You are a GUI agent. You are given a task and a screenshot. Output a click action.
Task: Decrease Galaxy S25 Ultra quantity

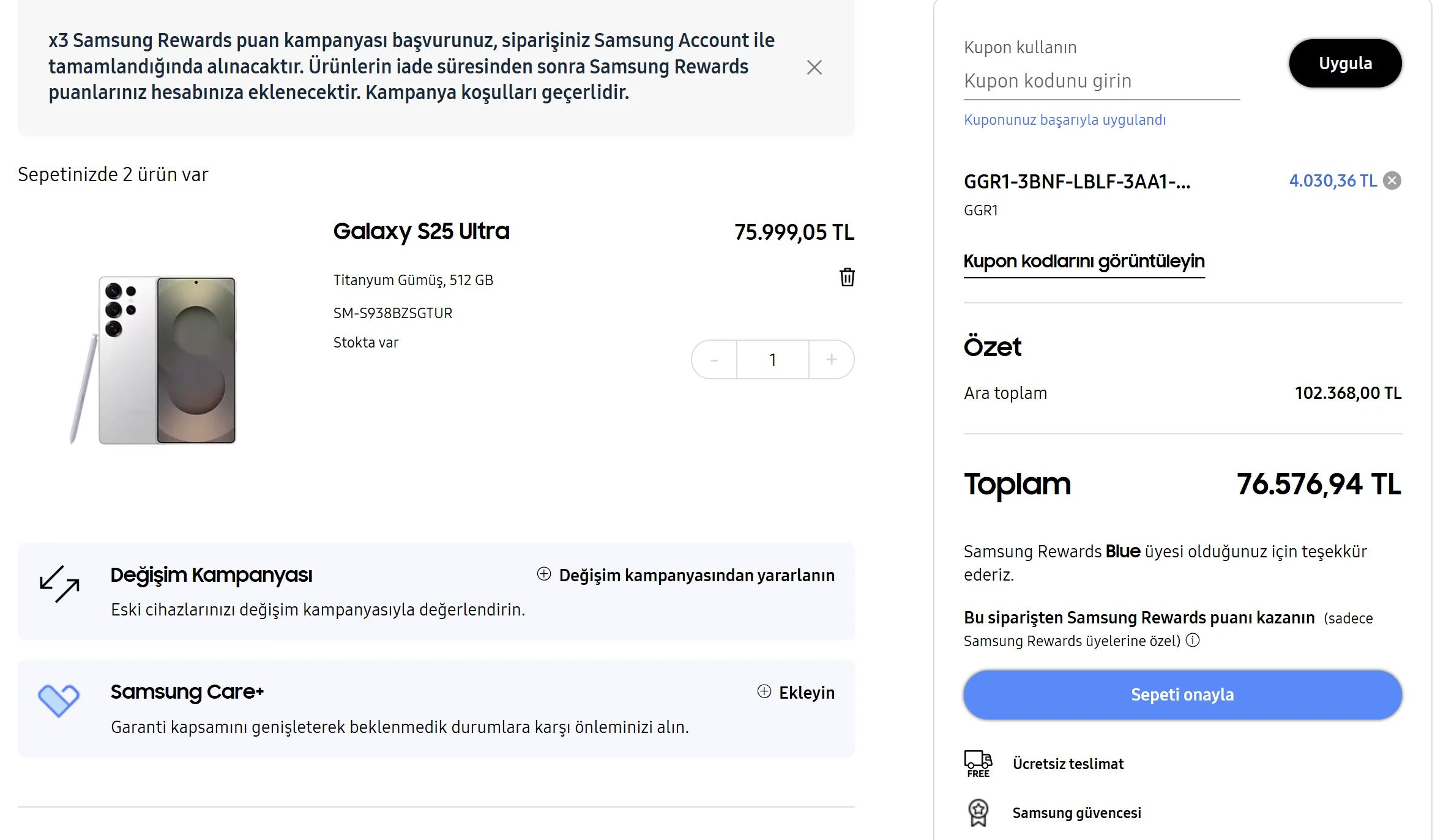tap(714, 360)
